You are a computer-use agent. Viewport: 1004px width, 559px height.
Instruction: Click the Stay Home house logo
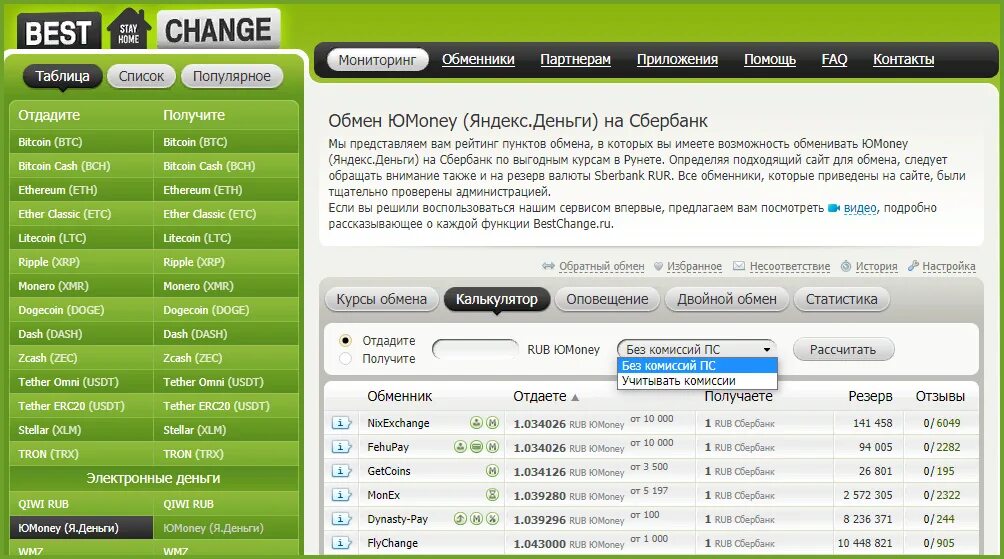click(129, 29)
